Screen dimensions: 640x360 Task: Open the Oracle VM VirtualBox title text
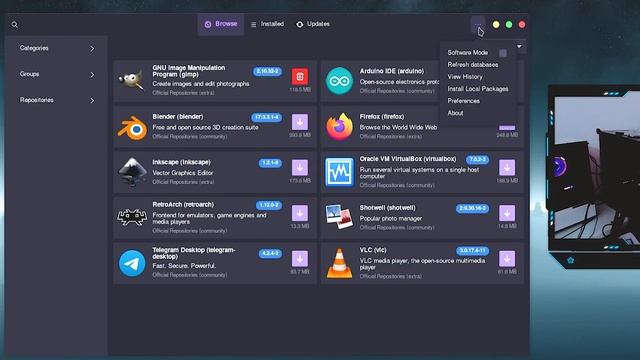click(x=408, y=159)
